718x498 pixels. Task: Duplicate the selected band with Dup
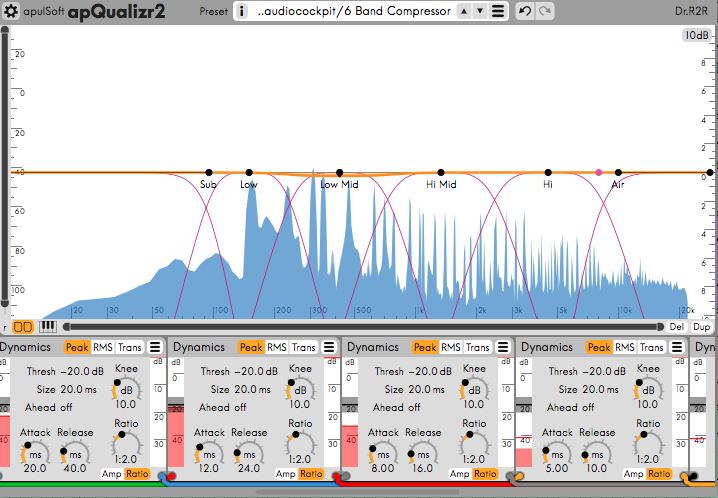701,327
